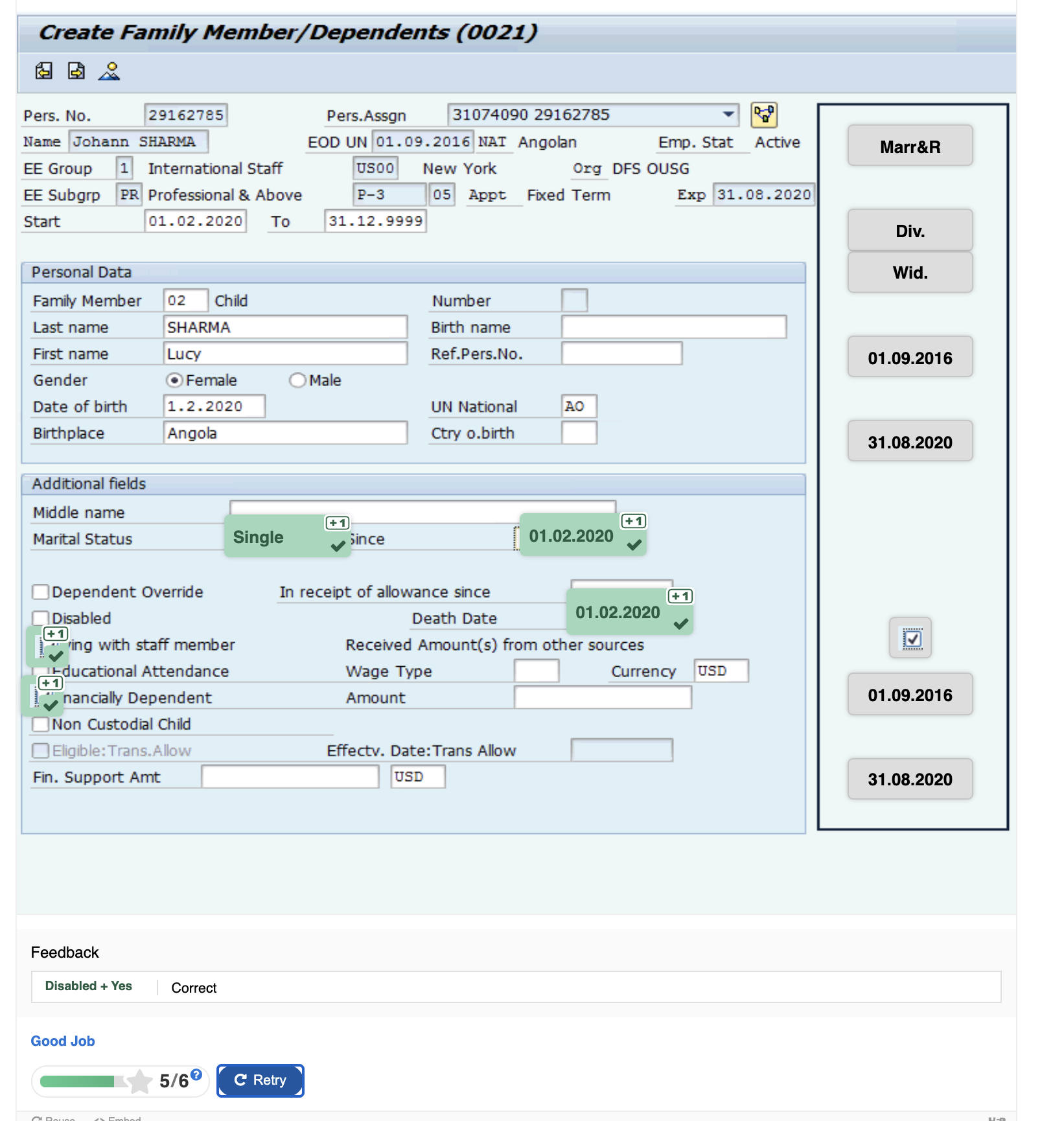
Task: Click the Personal Data section header
Action: (413, 272)
